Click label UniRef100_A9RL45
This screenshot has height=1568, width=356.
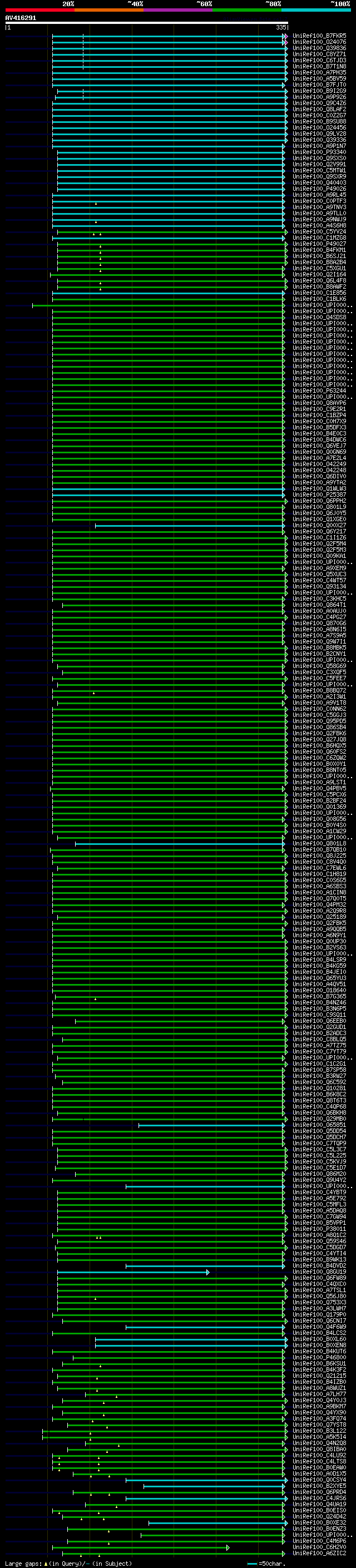[319, 195]
